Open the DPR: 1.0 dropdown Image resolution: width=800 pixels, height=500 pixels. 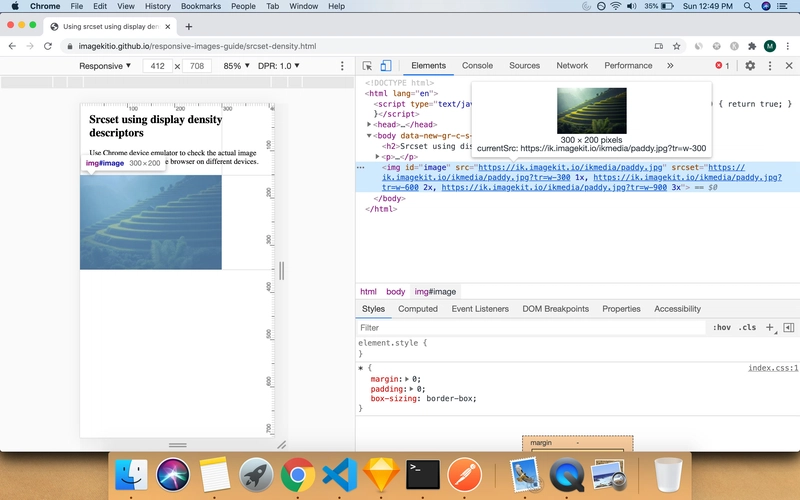click(x=279, y=66)
